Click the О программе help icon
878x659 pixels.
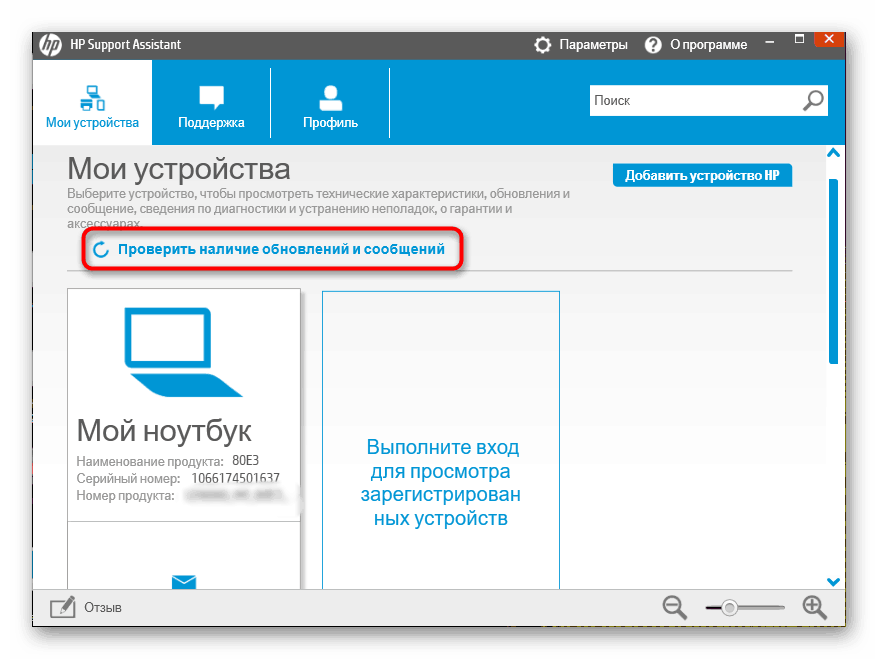[653, 44]
